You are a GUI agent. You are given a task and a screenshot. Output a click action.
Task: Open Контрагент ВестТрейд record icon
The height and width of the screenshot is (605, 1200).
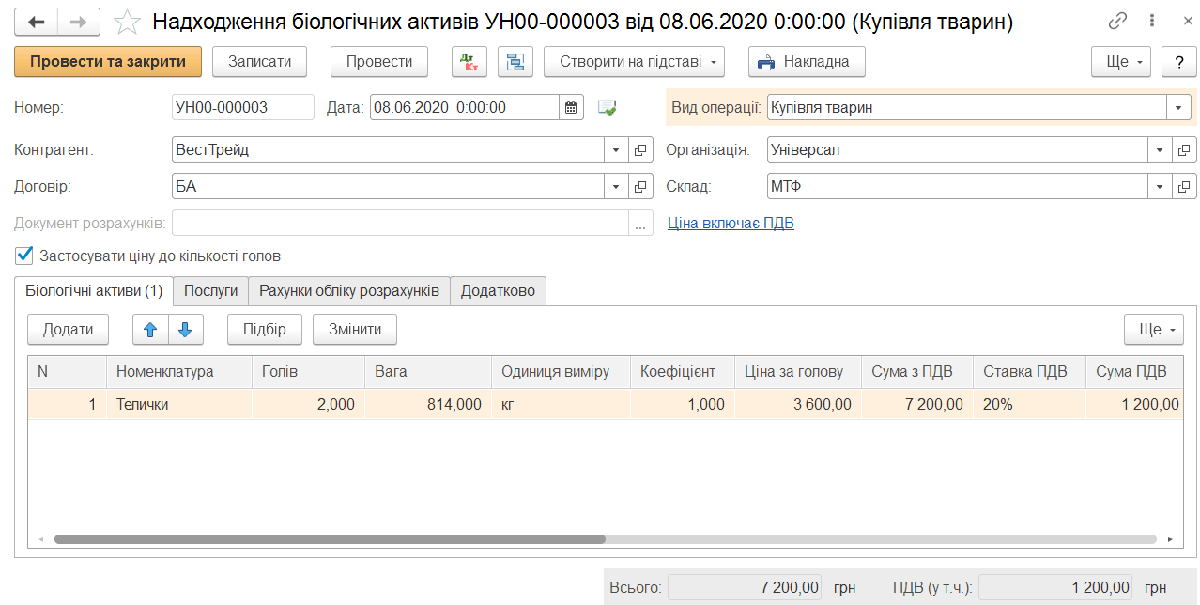641,150
